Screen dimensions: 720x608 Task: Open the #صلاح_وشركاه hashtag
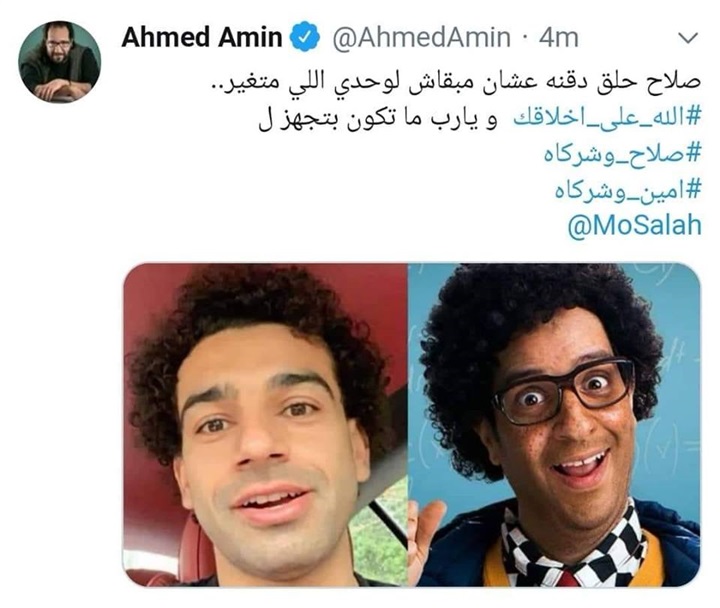pos(623,153)
